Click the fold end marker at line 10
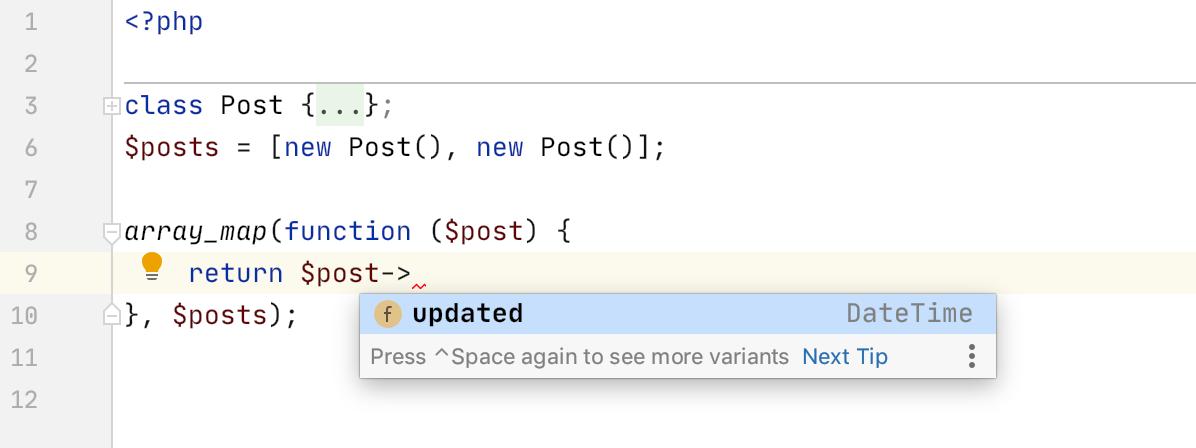 [x=111, y=314]
